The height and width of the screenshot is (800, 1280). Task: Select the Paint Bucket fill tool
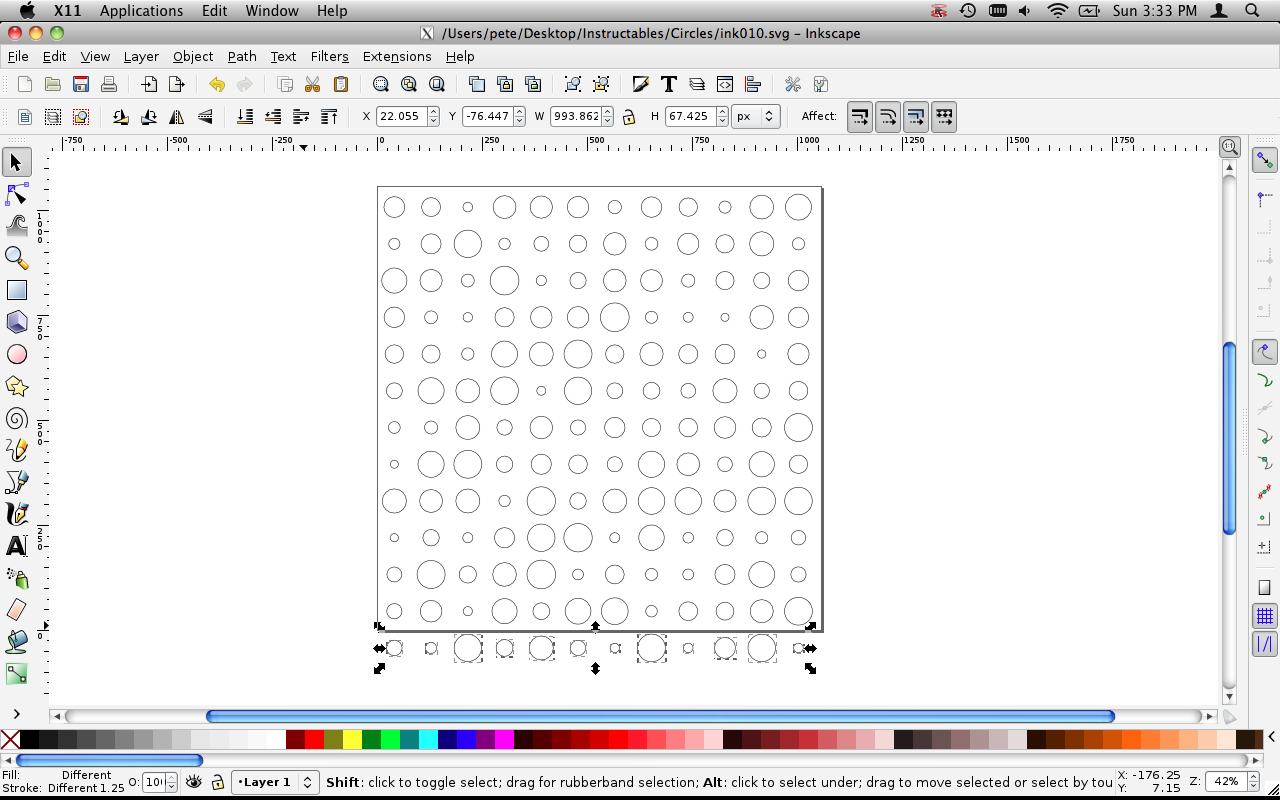click(x=17, y=642)
